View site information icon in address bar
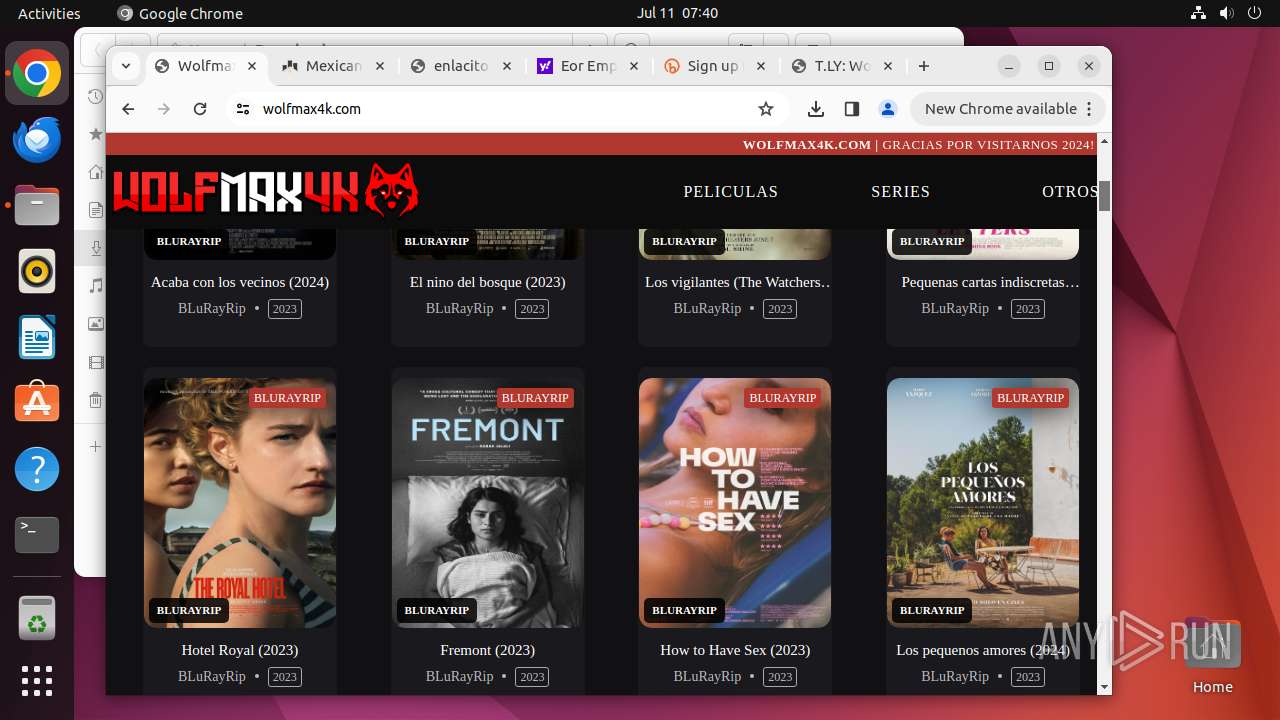This screenshot has width=1280, height=720. point(242,109)
